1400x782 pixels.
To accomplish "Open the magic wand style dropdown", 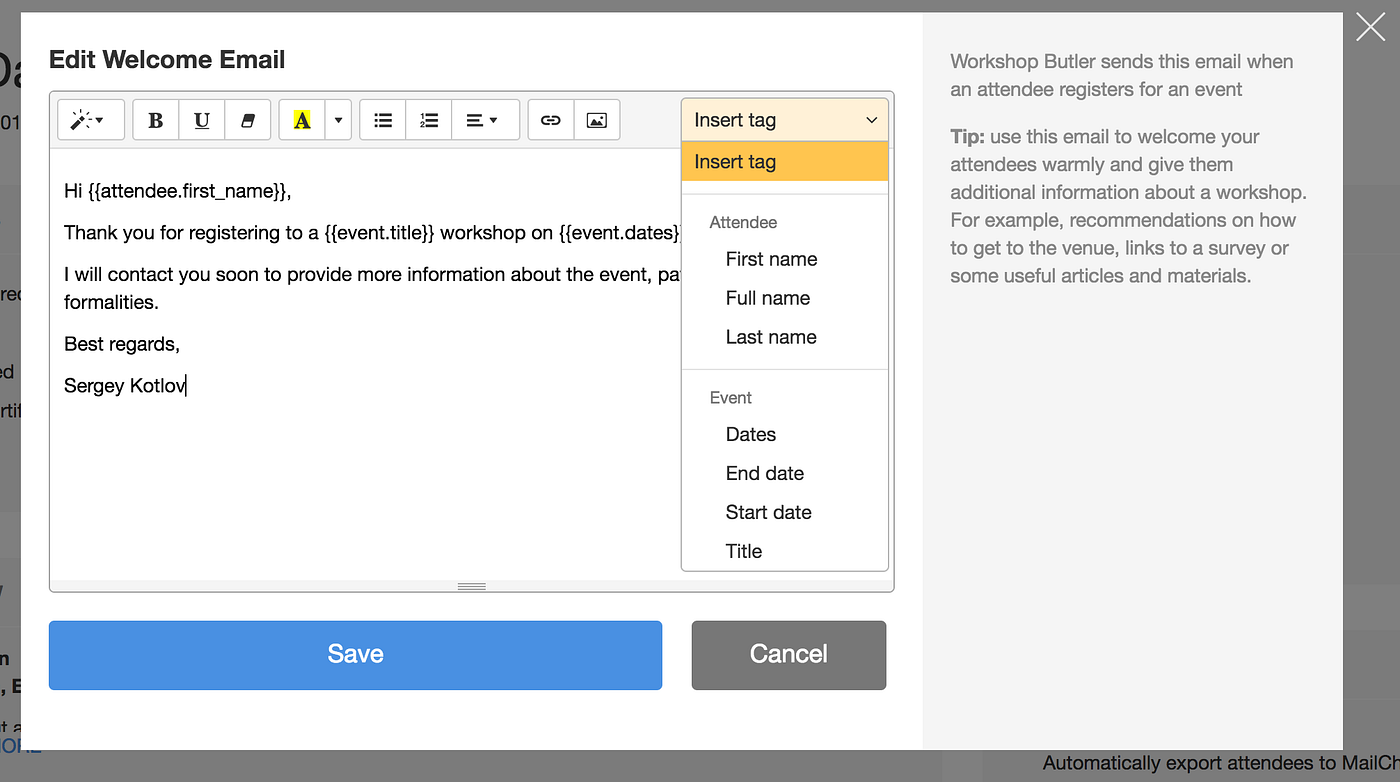I will pos(90,119).
